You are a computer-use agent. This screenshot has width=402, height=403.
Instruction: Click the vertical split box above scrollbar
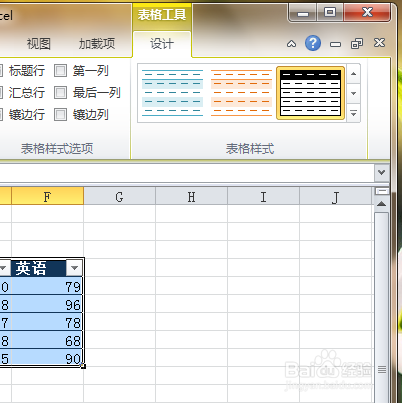pos(382,191)
